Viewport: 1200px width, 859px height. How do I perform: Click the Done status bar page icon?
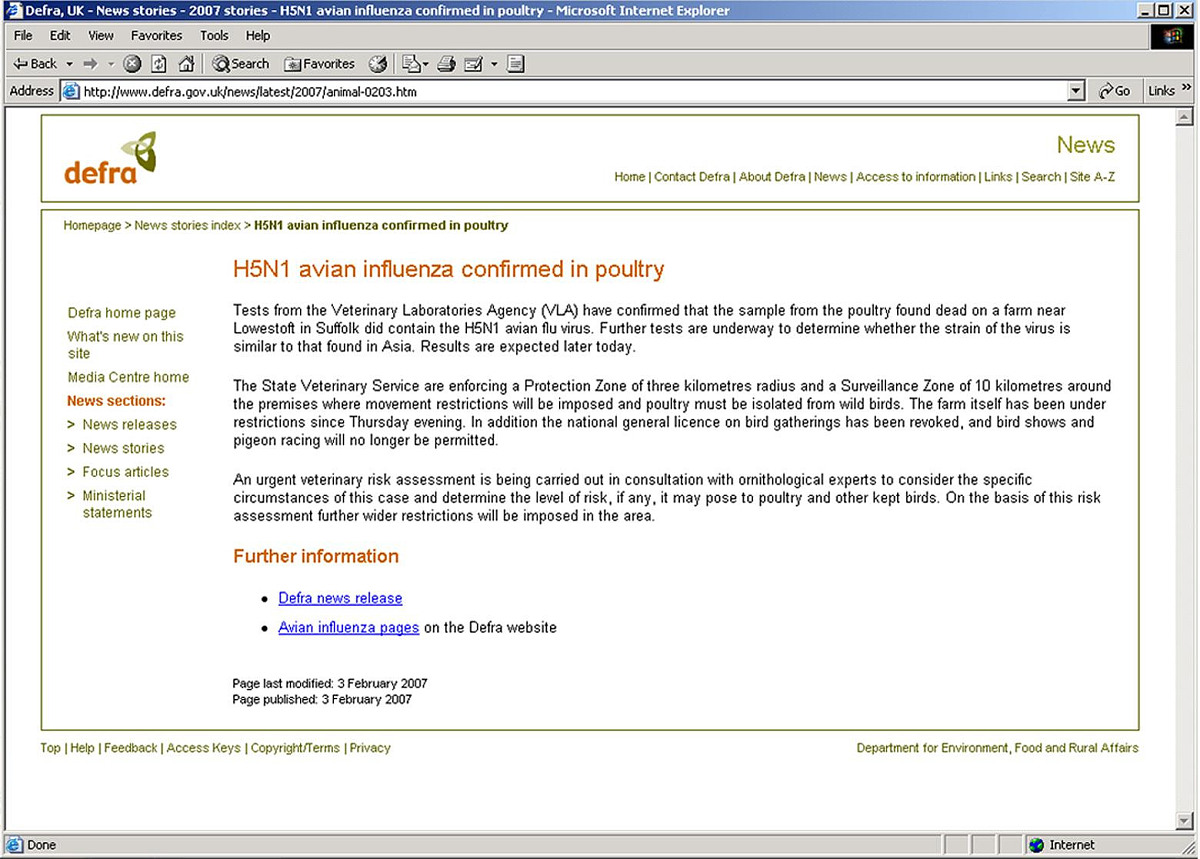(15, 845)
